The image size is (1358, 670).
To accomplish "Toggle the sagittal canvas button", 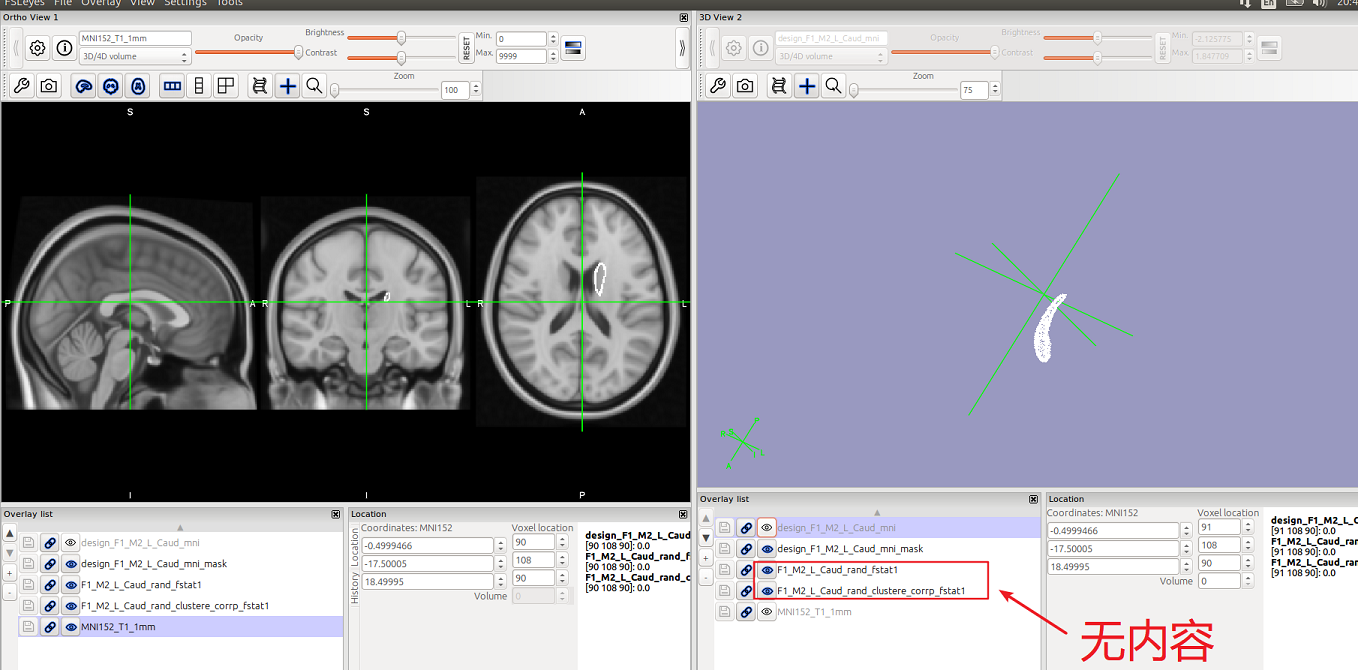I will point(84,87).
